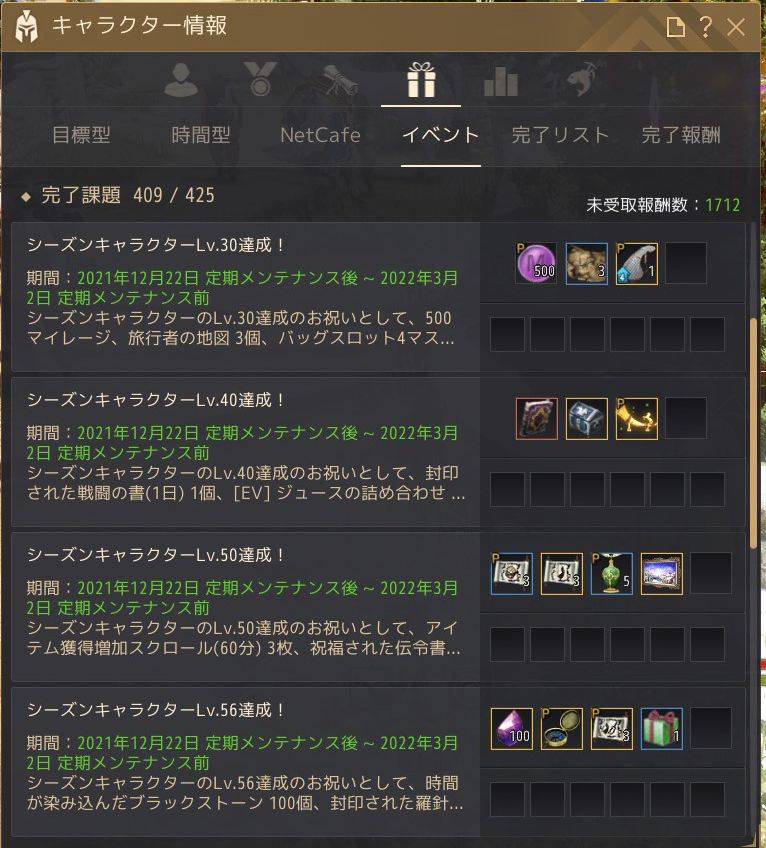The width and height of the screenshot is (766, 848).
Task: Click the 500 mileage purple coin reward
Action: click(x=536, y=263)
